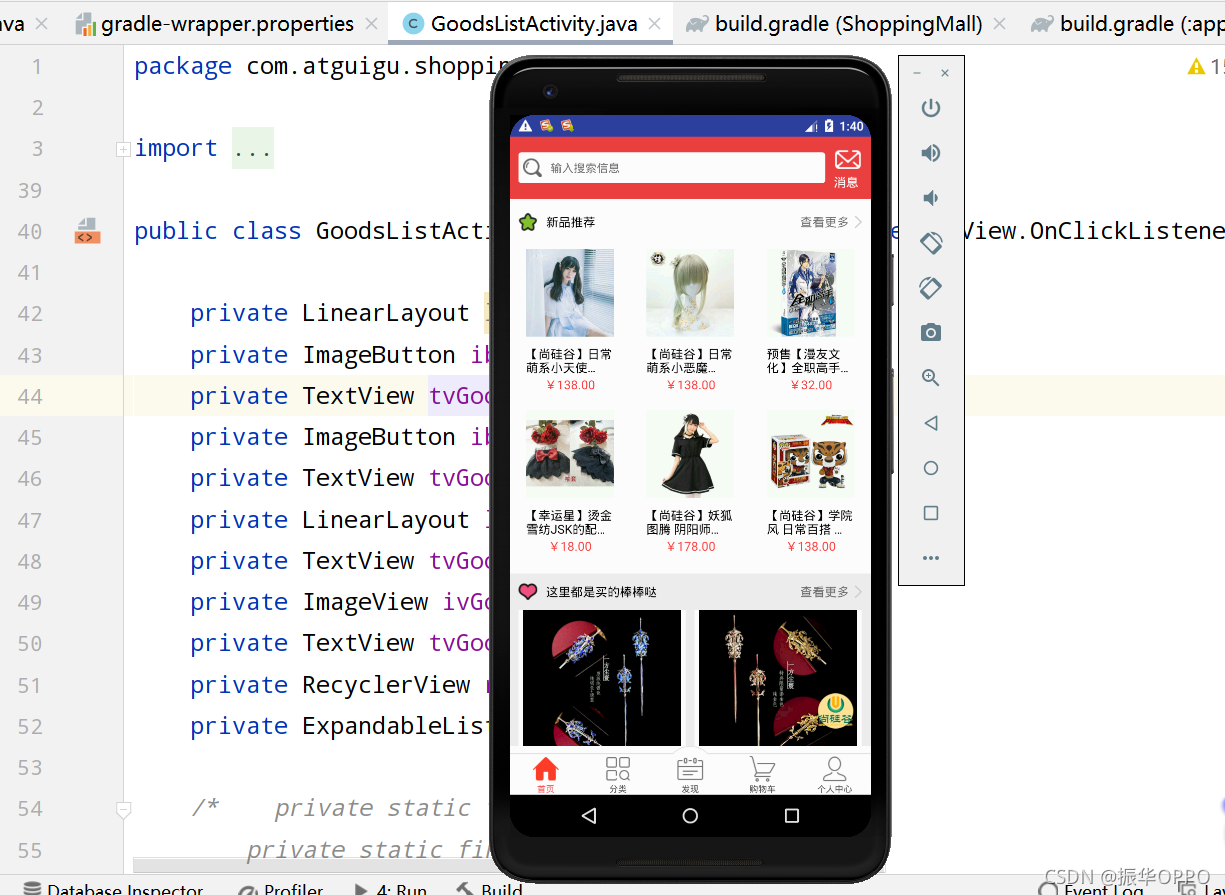Close the build.gradle (ShoppingMall) tab
Viewport: 1225px width, 895px height.
point(1001,24)
